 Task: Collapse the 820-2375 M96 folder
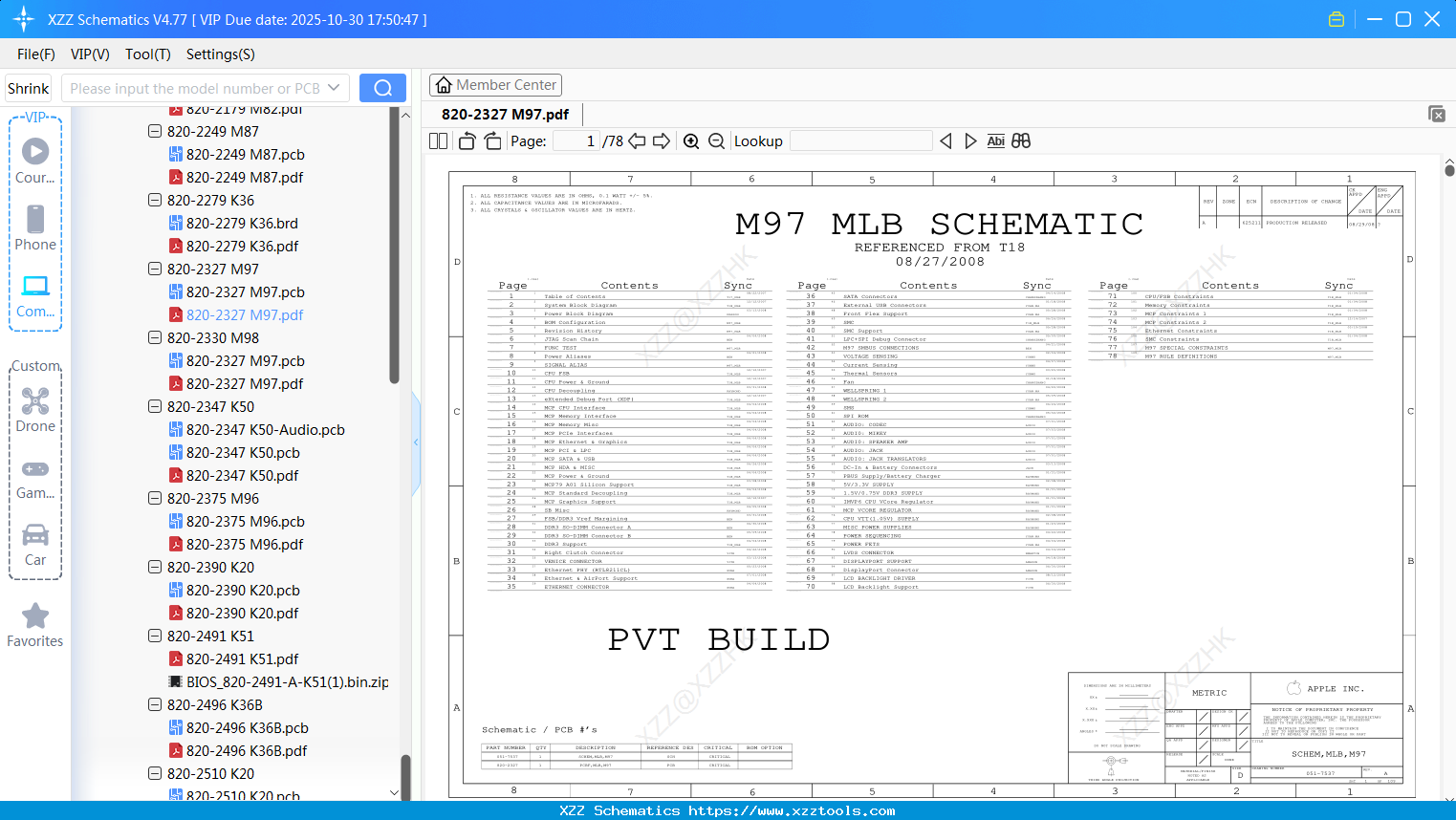pyautogui.click(x=155, y=499)
